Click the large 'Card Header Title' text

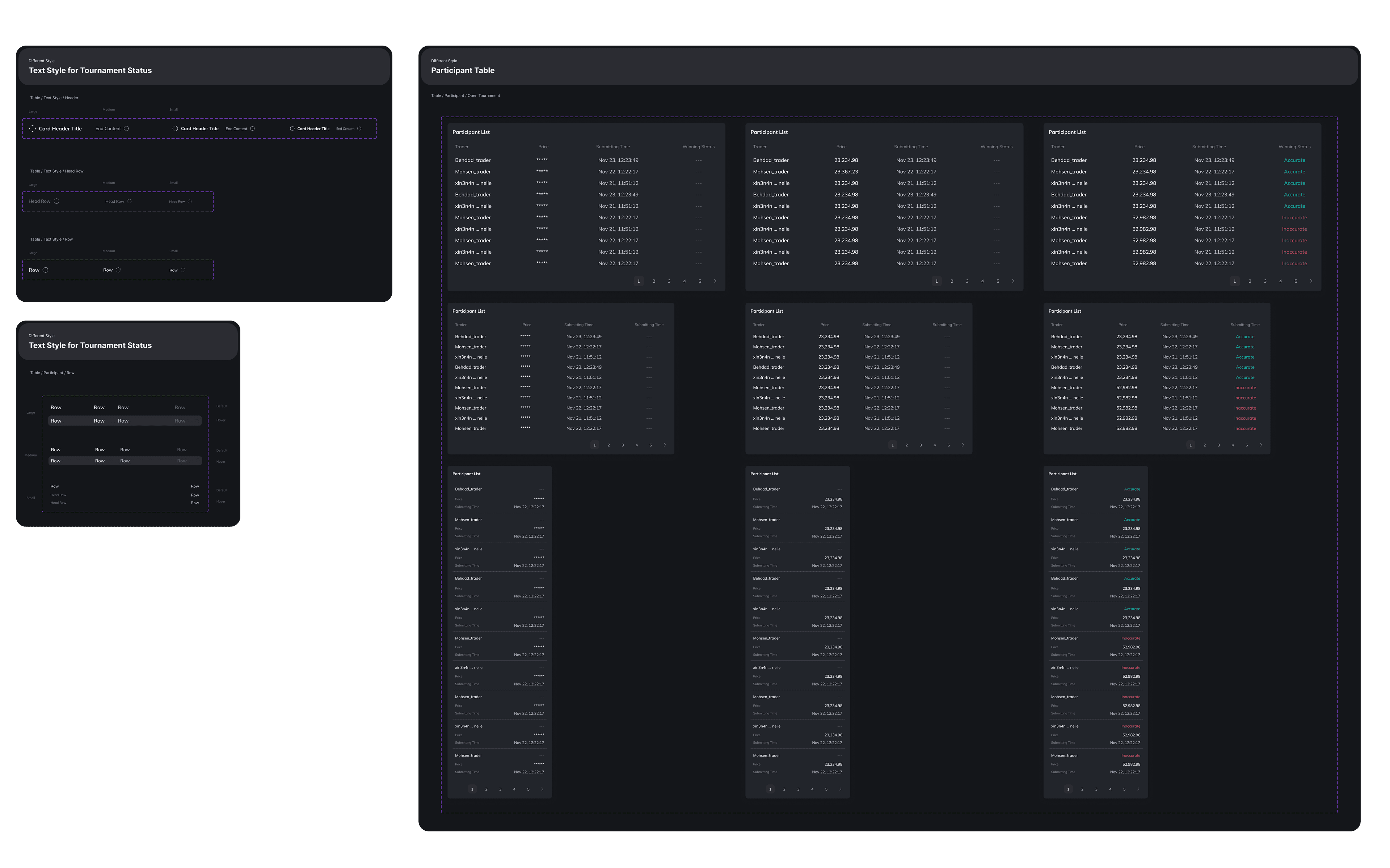pos(60,128)
